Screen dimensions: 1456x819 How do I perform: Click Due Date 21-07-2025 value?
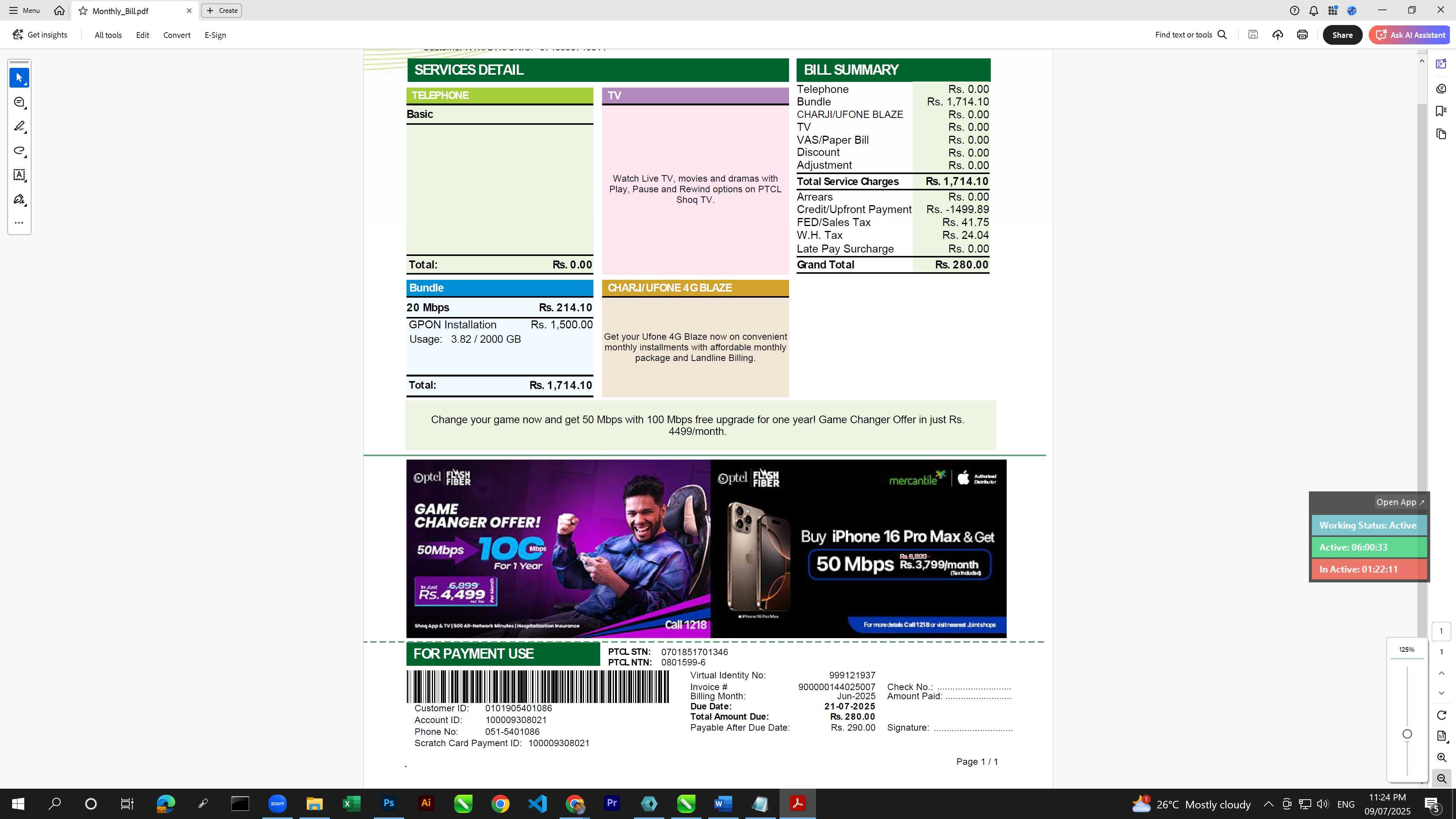pos(849,706)
